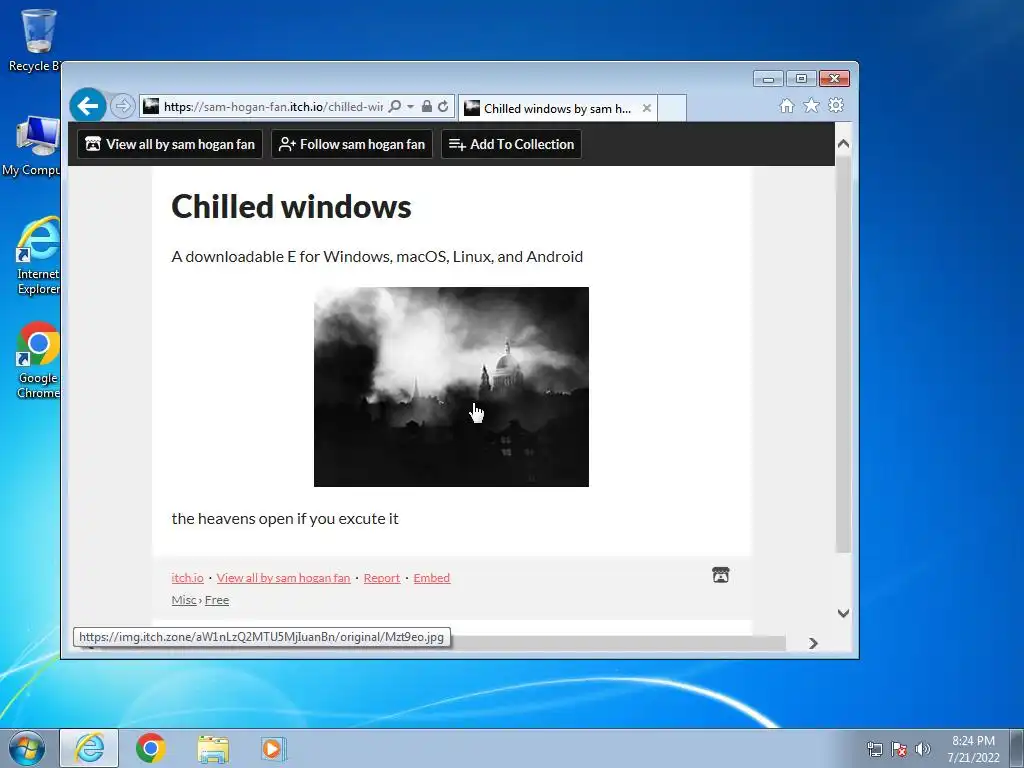
Task: Launch Chrome from the taskbar
Action: 151,748
